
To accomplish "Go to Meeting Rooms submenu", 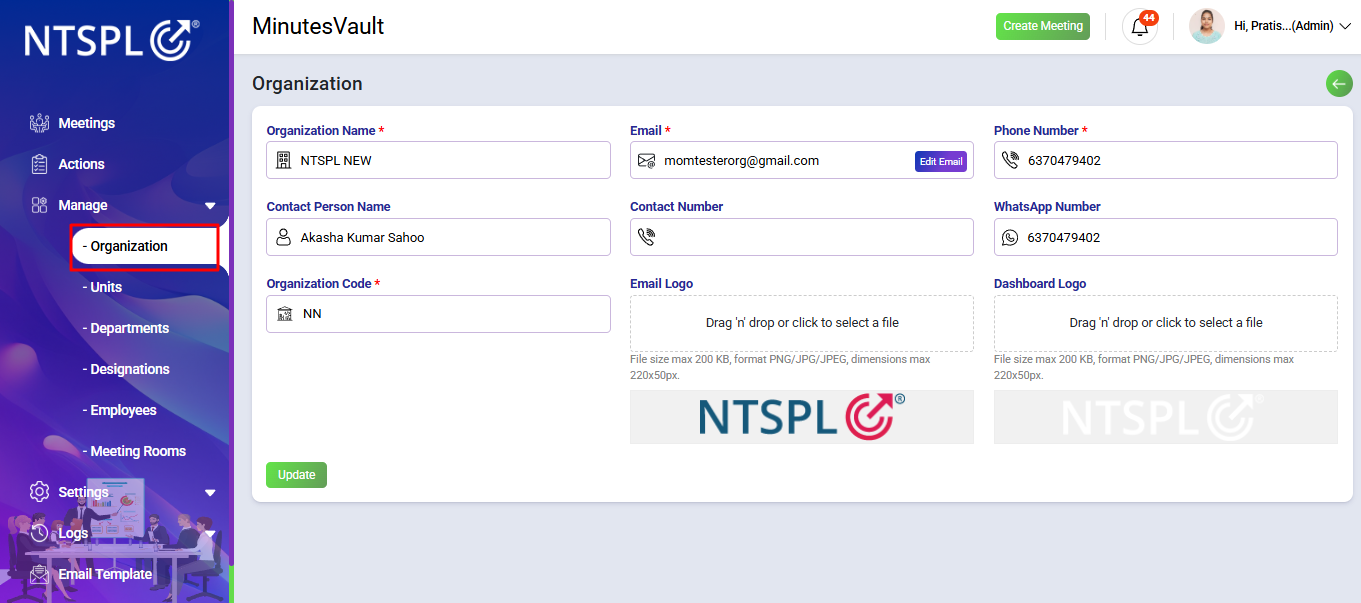I will click(134, 451).
